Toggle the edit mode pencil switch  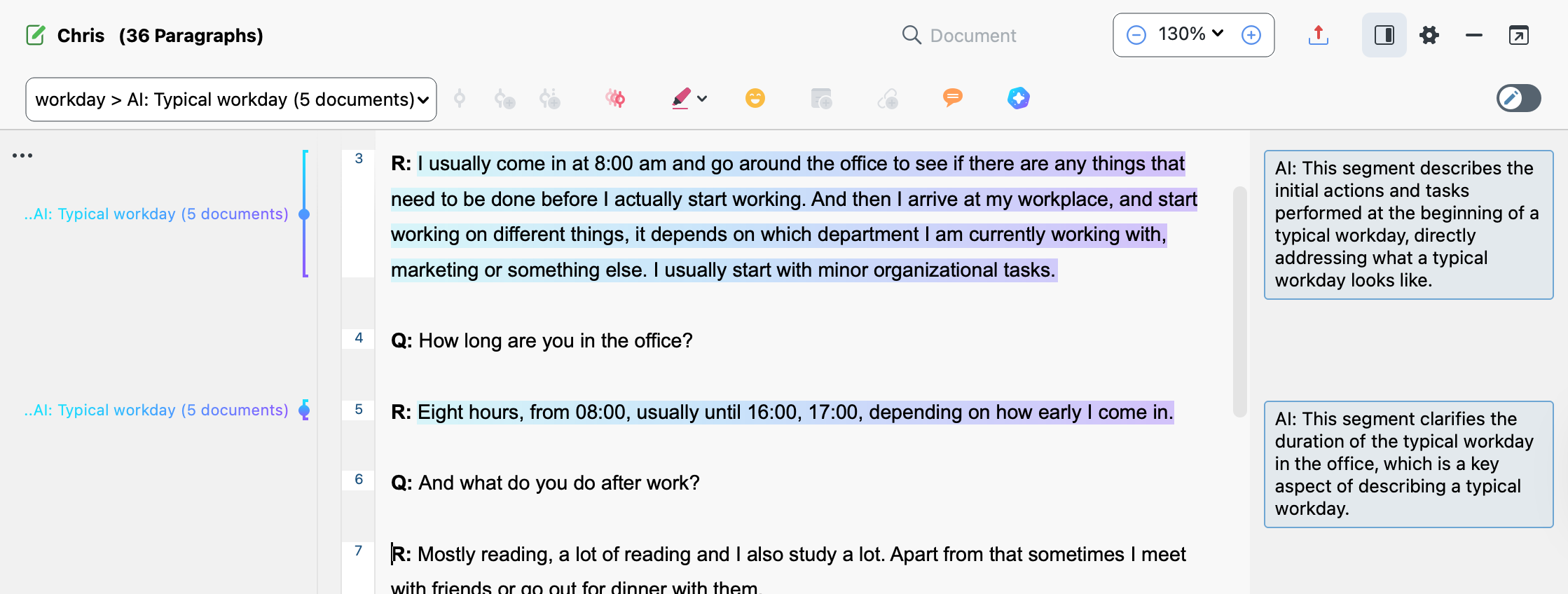tap(1518, 98)
